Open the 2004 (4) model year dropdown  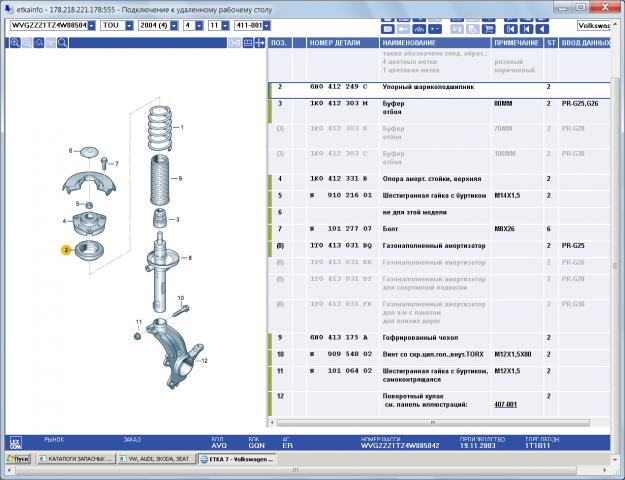coord(174,26)
